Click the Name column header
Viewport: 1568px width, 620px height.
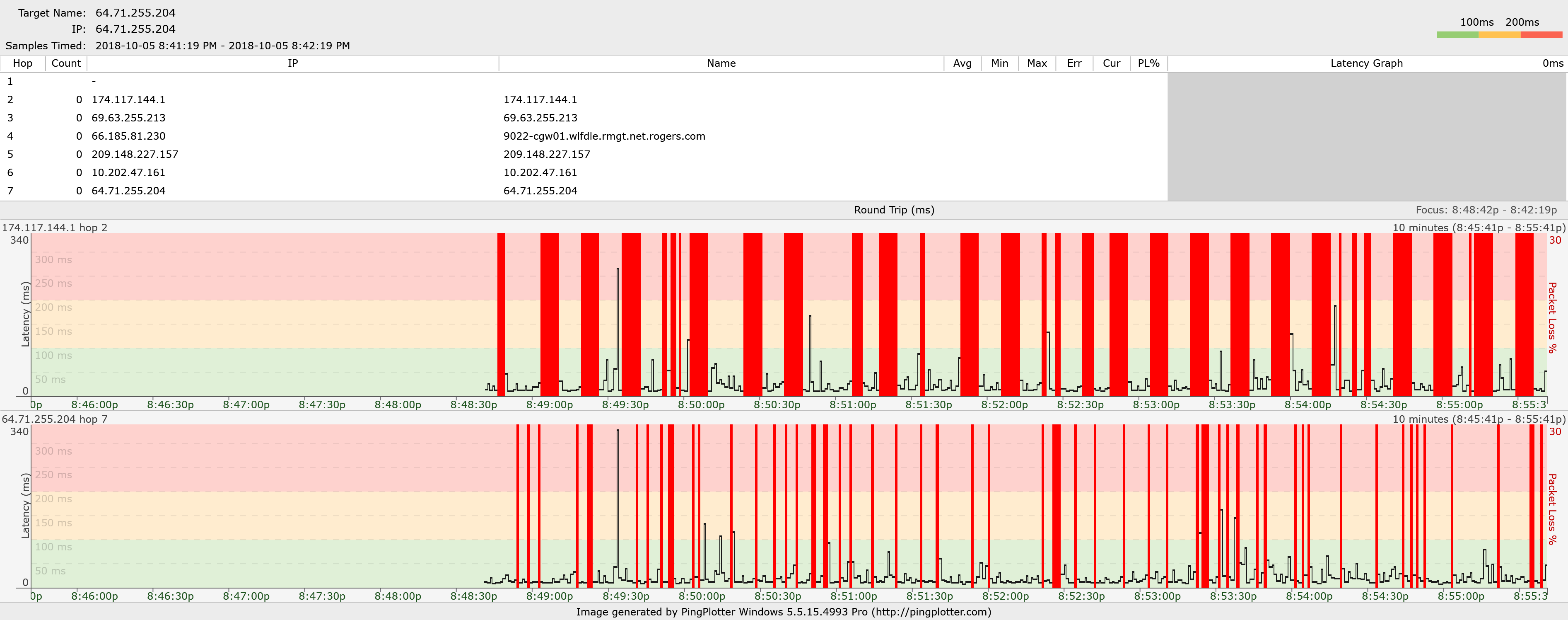pos(721,63)
